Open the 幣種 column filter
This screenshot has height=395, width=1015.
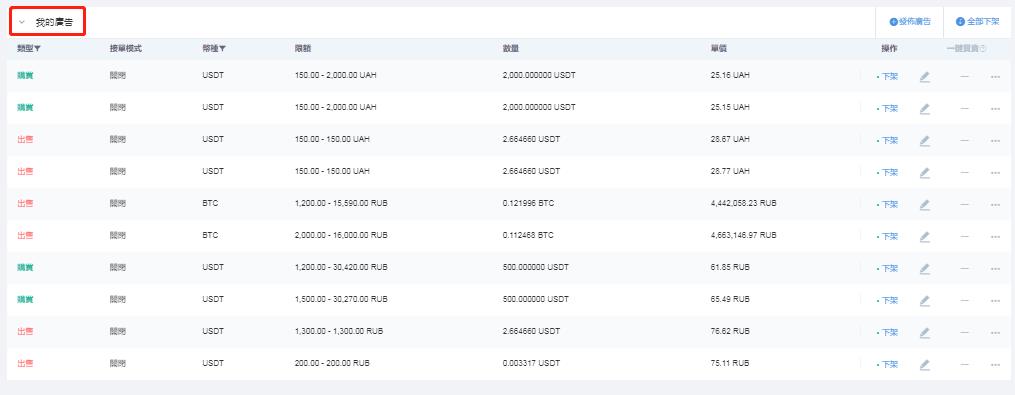223,49
